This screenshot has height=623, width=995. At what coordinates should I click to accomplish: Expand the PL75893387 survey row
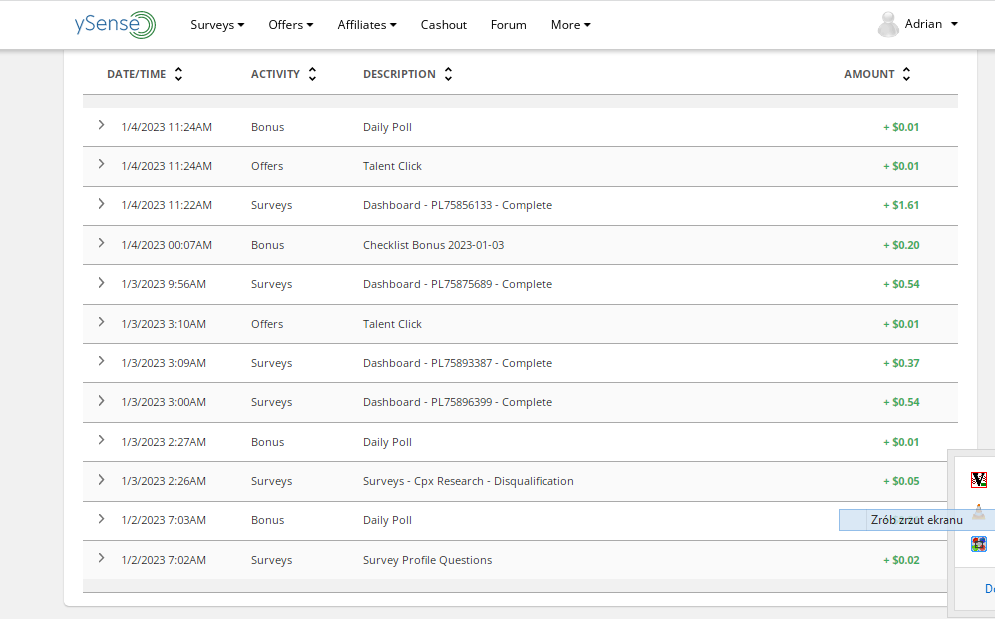pos(101,361)
